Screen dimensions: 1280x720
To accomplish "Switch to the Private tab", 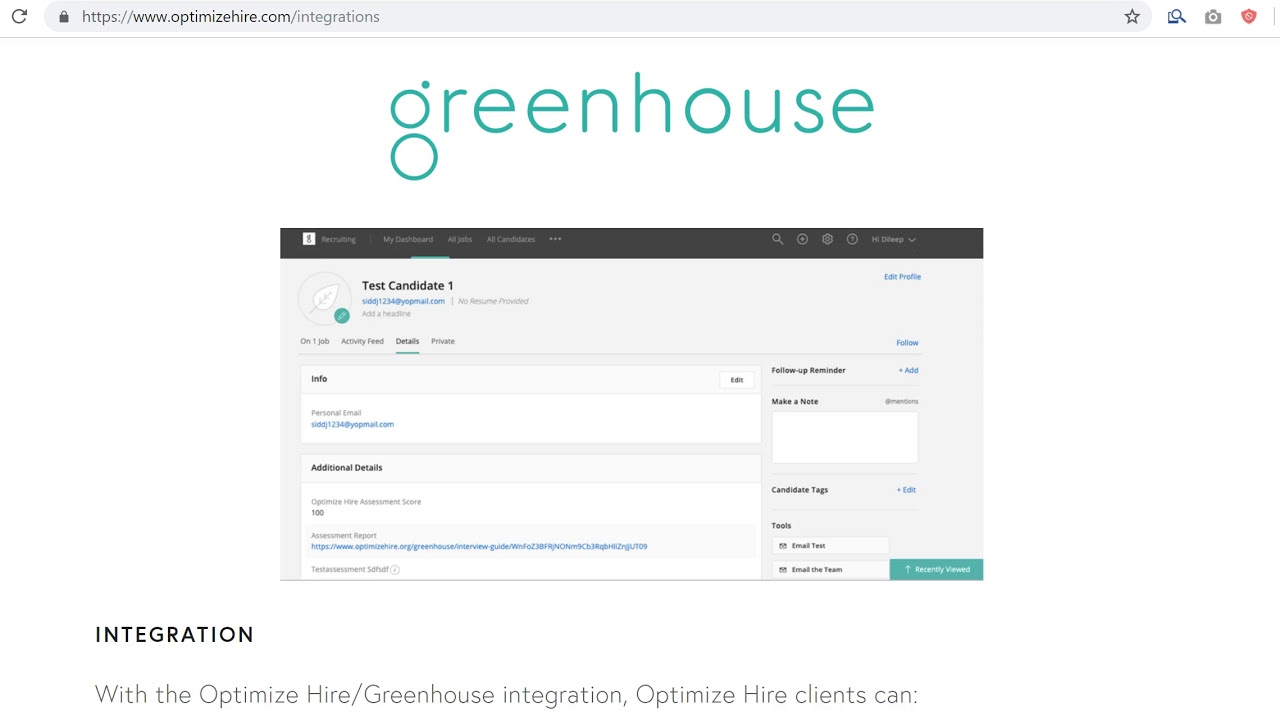I will pyautogui.click(x=443, y=341).
